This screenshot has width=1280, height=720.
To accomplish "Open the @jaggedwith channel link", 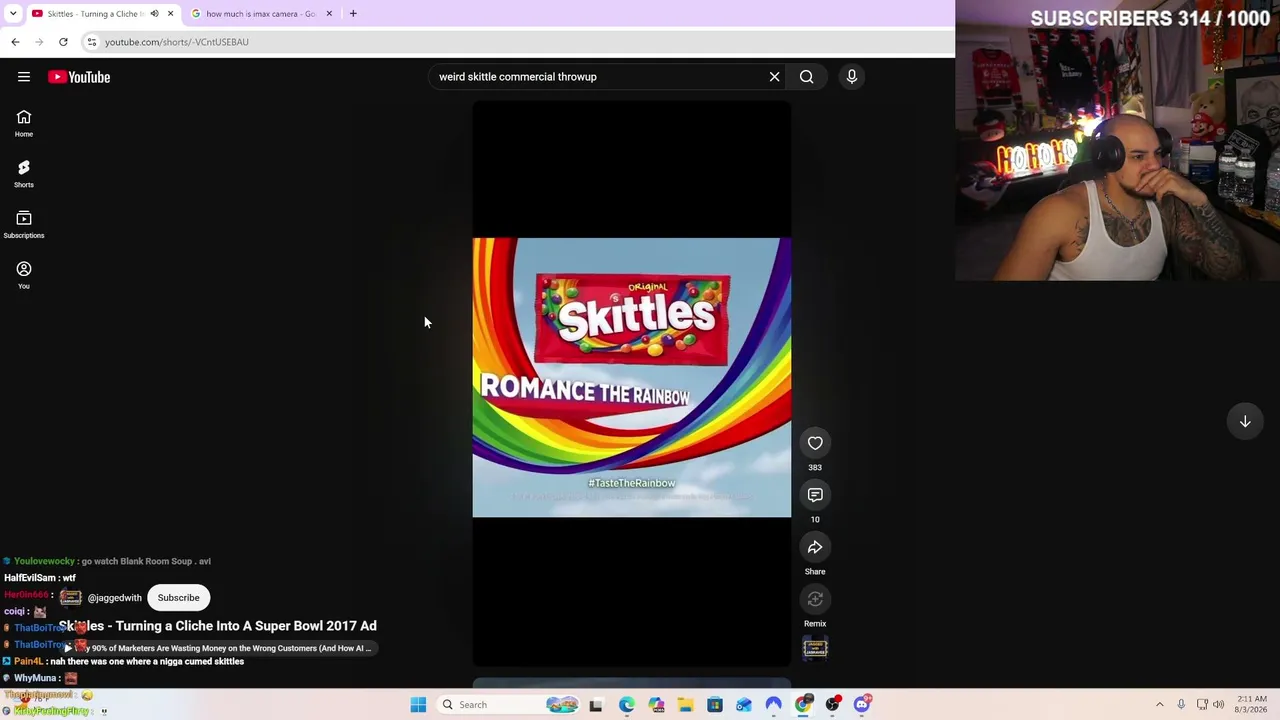I will click(x=114, y=598).
